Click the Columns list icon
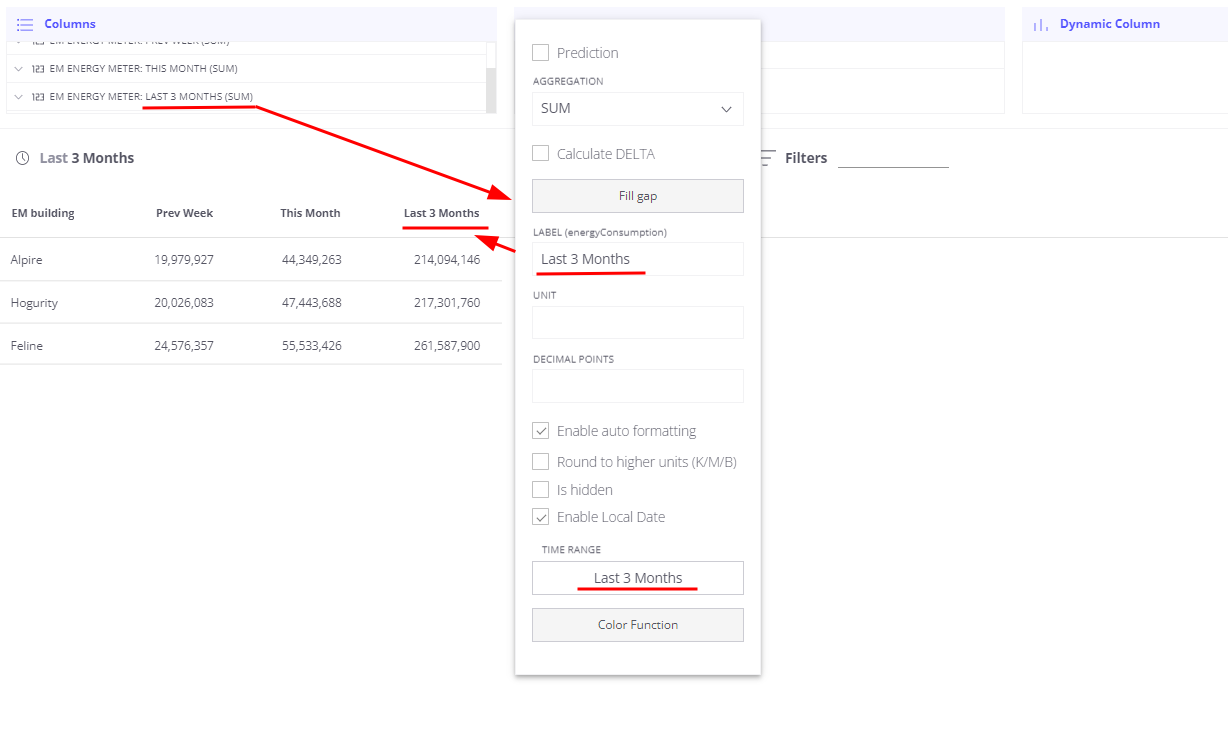 coord(25,24)
